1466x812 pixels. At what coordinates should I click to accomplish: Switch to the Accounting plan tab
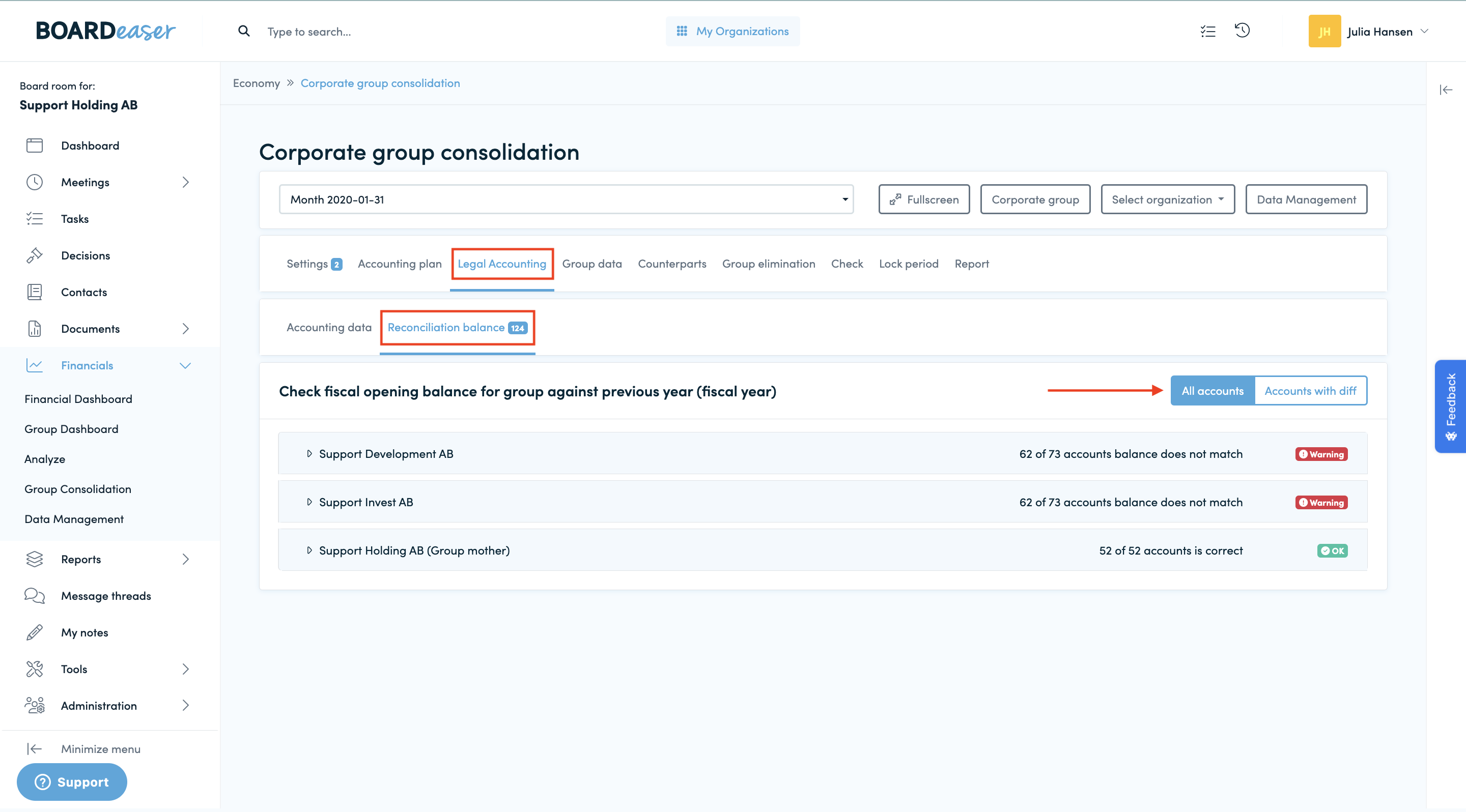point(400,264)
